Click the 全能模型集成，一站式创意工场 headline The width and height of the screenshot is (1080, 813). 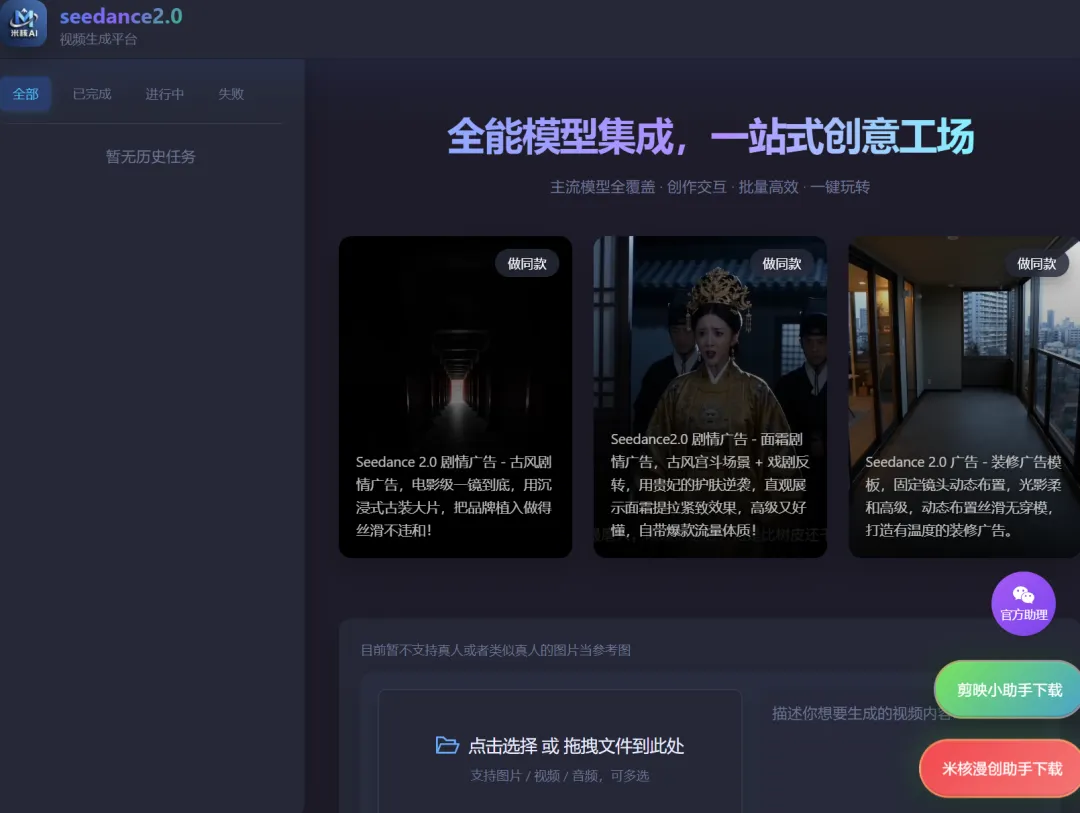pyautogui.click(x=710, y=136)
